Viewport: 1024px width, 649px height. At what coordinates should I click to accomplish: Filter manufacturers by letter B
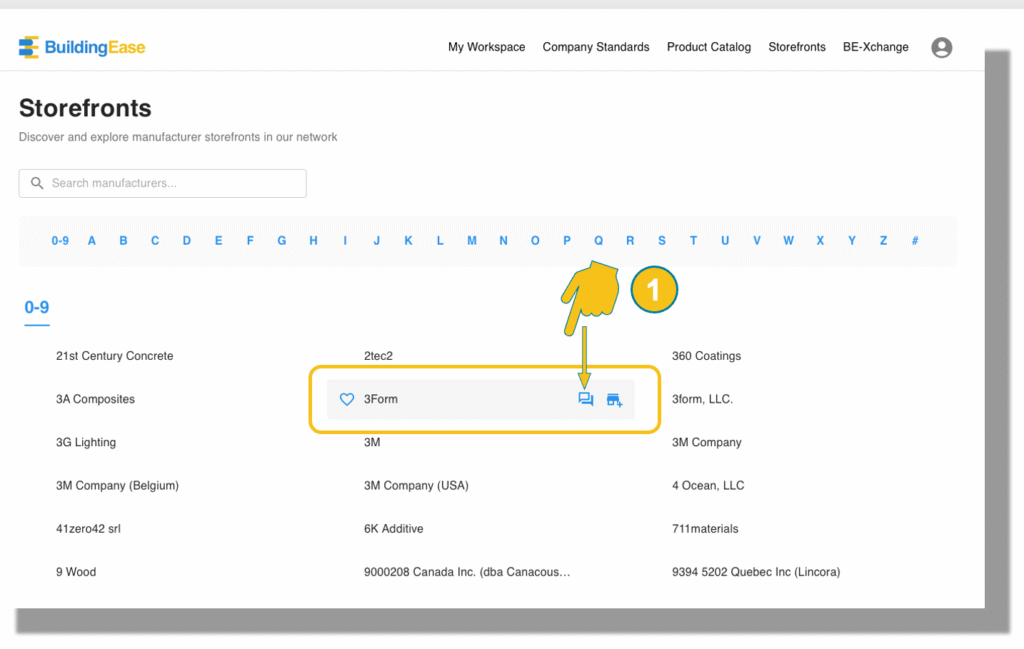pos(123,241)
